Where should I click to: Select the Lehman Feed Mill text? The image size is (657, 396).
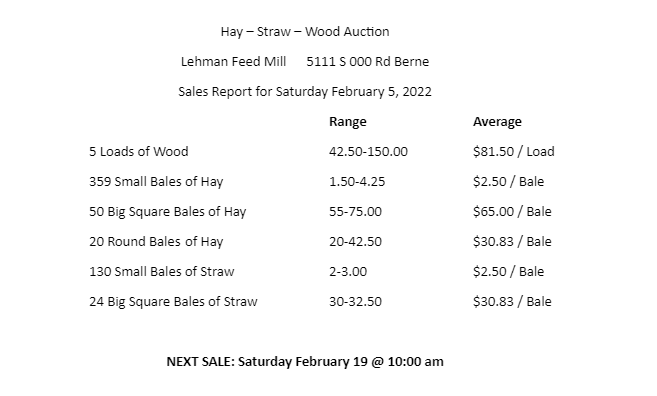[x=233, y=62]
